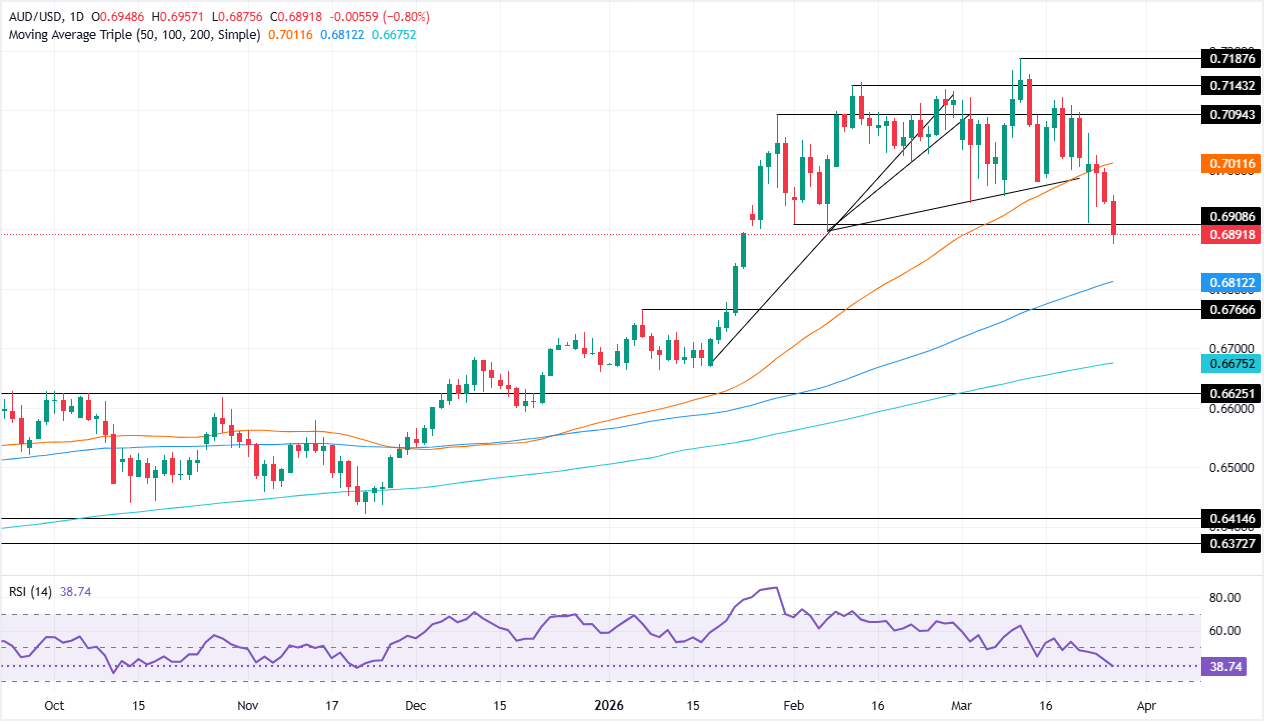This screenshot has width=1264, height=721.
Task: Click the 2026 label on time axis
Action: 608,705
